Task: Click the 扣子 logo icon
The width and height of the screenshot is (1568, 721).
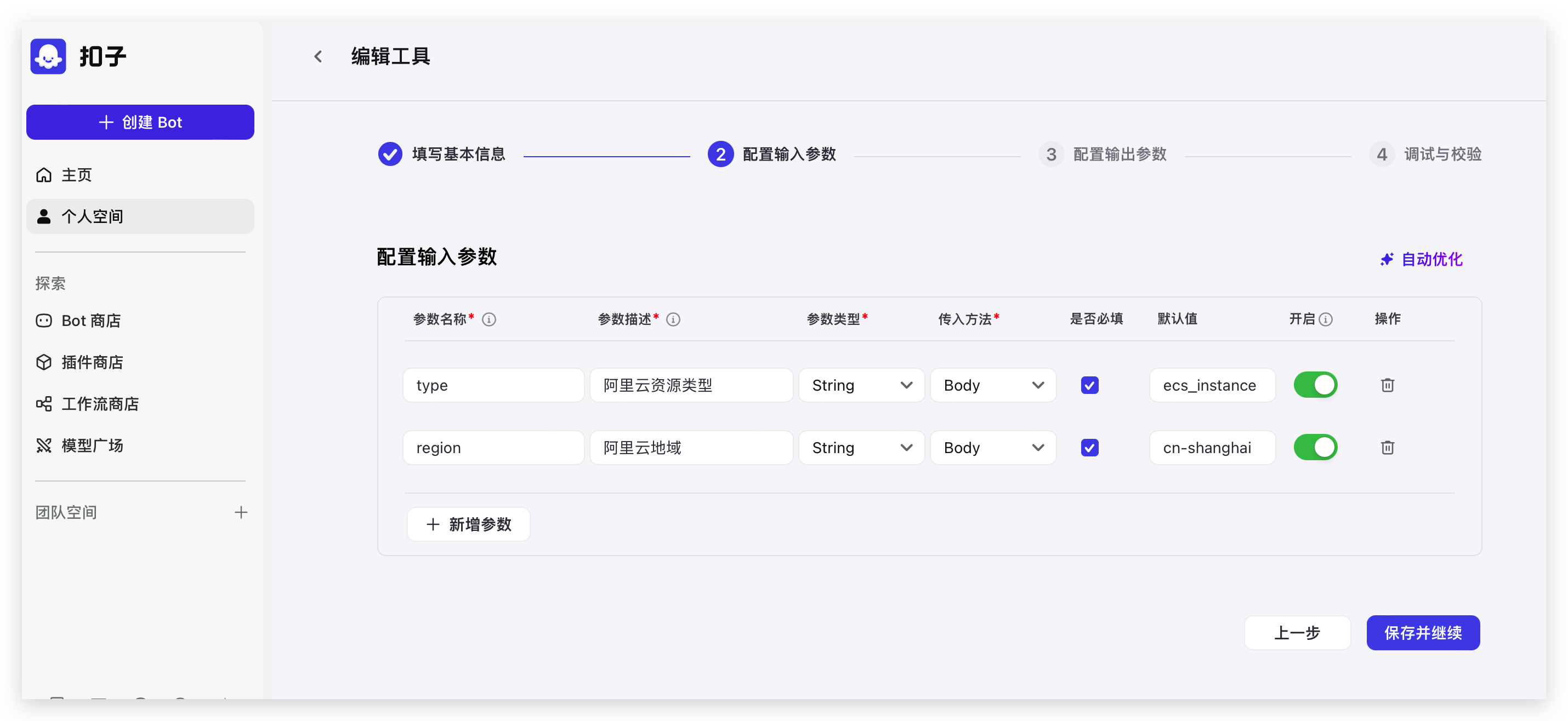Action: tap(48, 56)
